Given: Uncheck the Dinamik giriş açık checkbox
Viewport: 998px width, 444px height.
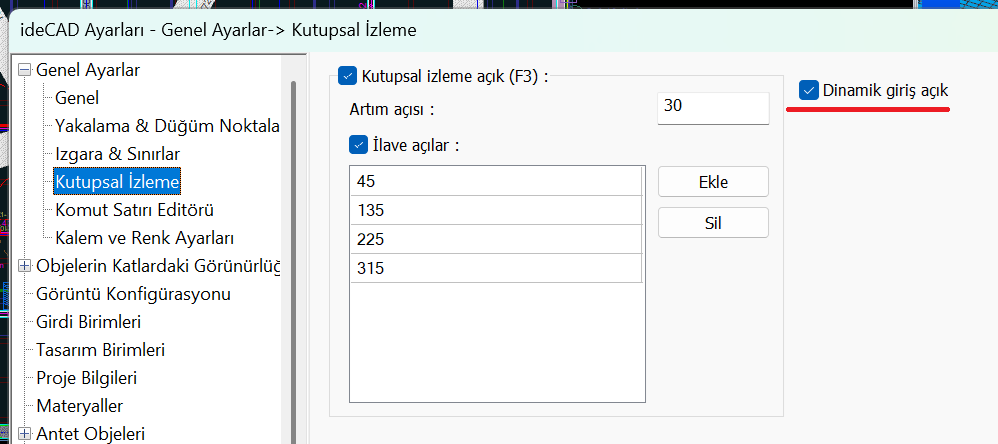Looking at the screenshot, I should (809, 91).
